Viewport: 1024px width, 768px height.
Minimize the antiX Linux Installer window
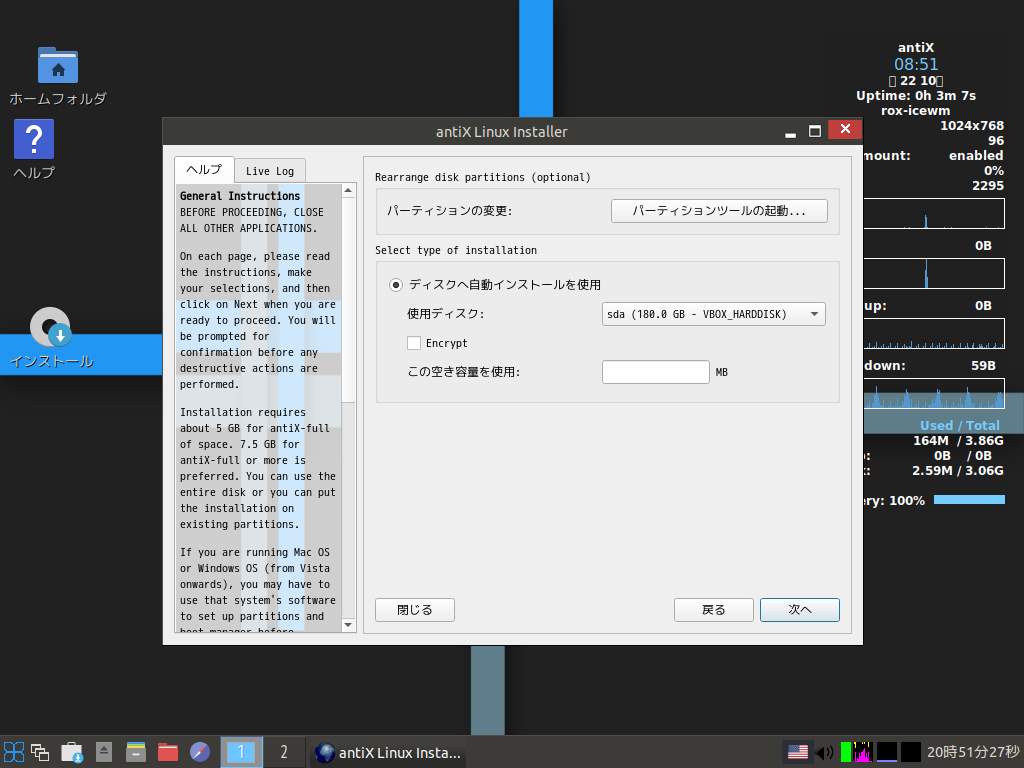tap(790, 132)
